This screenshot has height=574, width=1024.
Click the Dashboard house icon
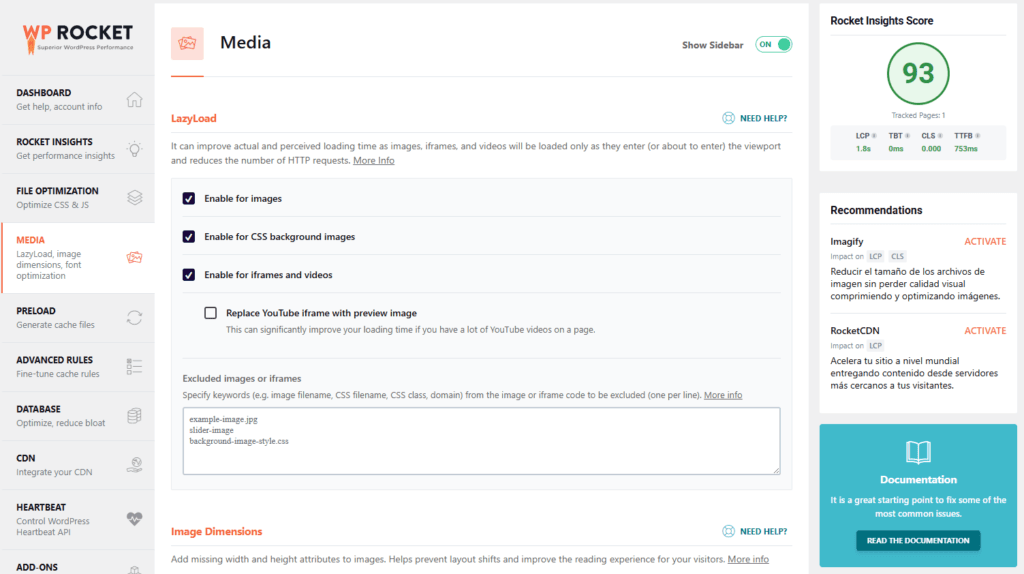tap(135, 99)
